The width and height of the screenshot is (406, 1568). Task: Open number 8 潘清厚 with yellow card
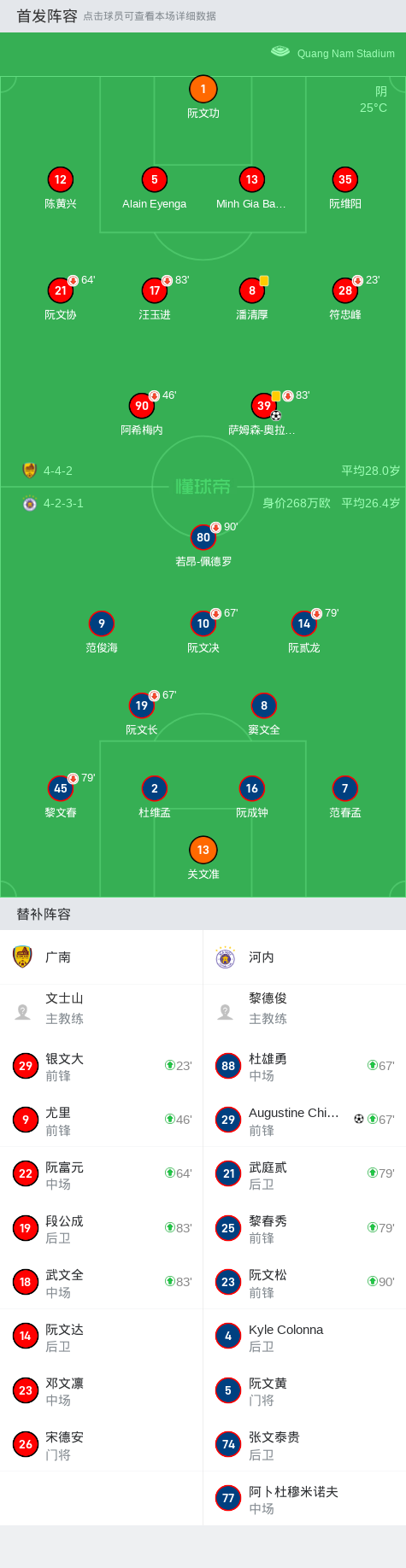tap(251, 290)
